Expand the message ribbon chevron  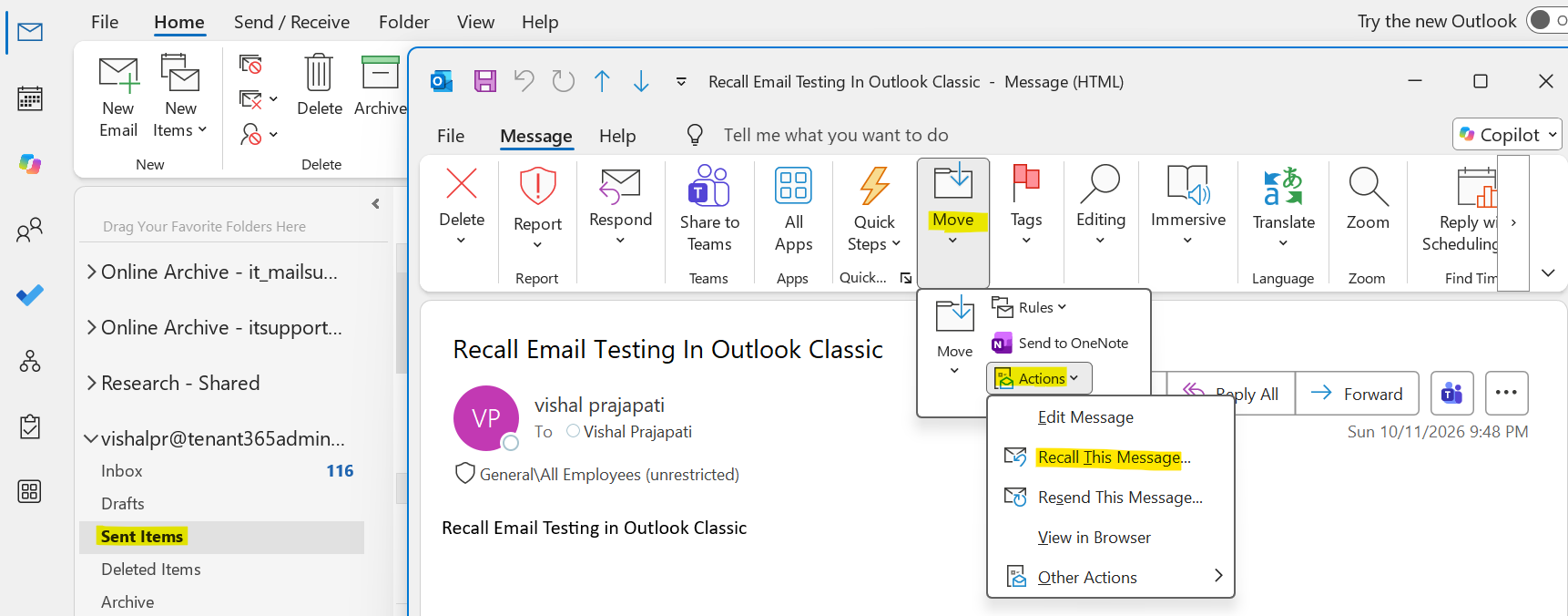click(1548, 273)
